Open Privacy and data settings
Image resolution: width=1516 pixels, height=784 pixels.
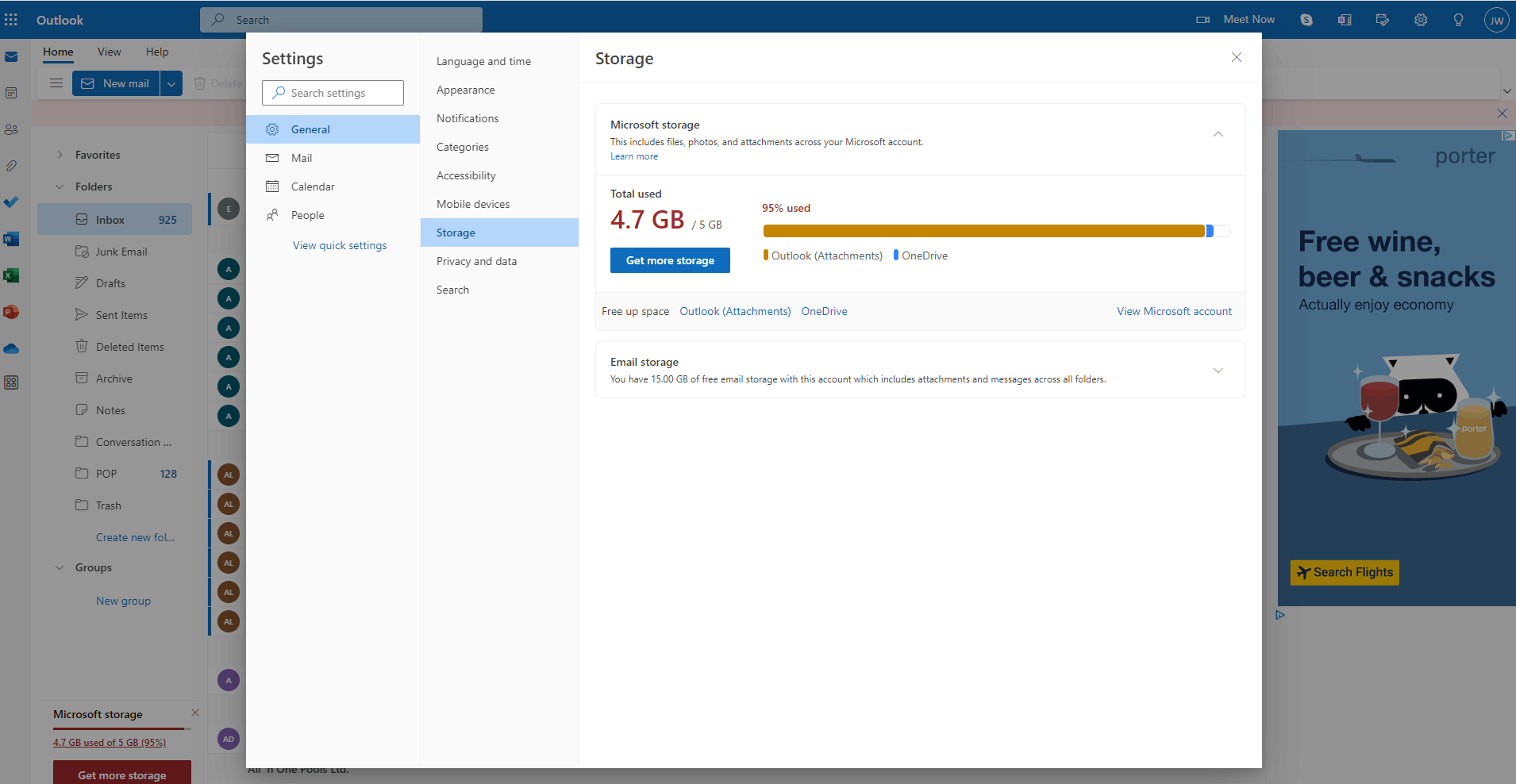click(x=499, y=261)
